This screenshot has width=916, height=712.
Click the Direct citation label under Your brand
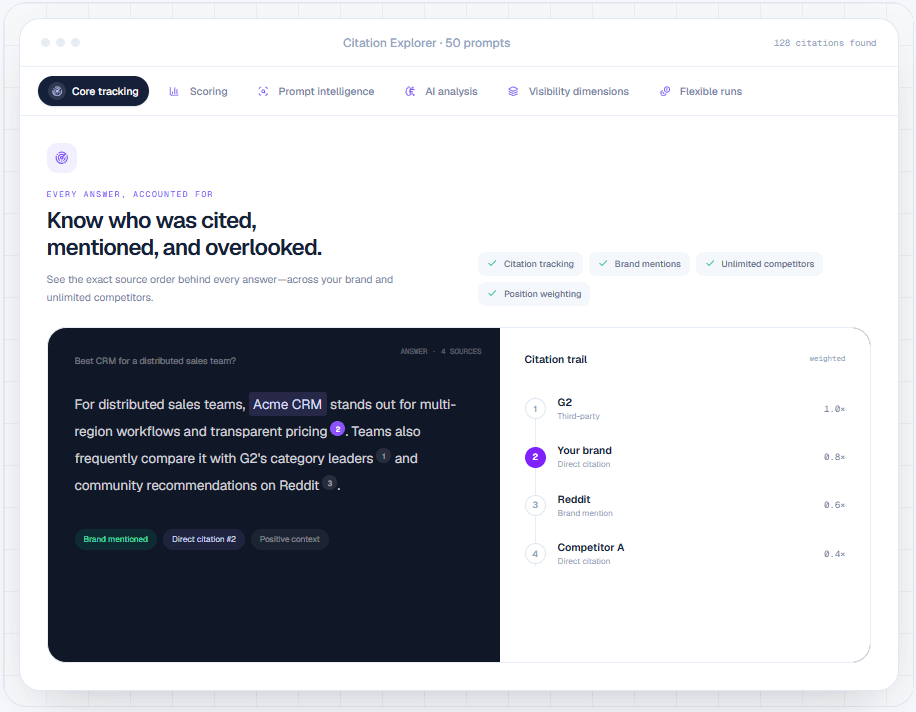click(x=584, y=464)
